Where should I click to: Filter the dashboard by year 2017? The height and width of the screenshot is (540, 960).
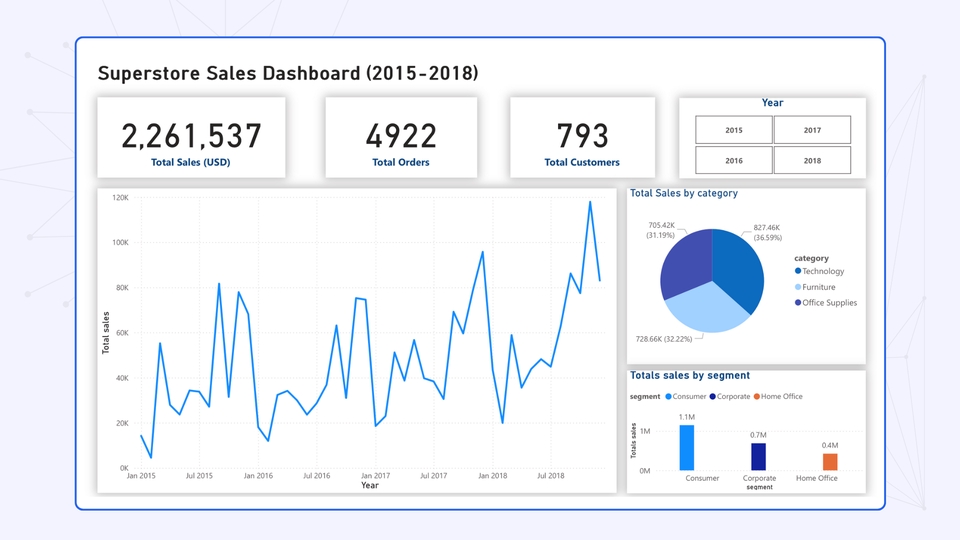tap(812, 130)
